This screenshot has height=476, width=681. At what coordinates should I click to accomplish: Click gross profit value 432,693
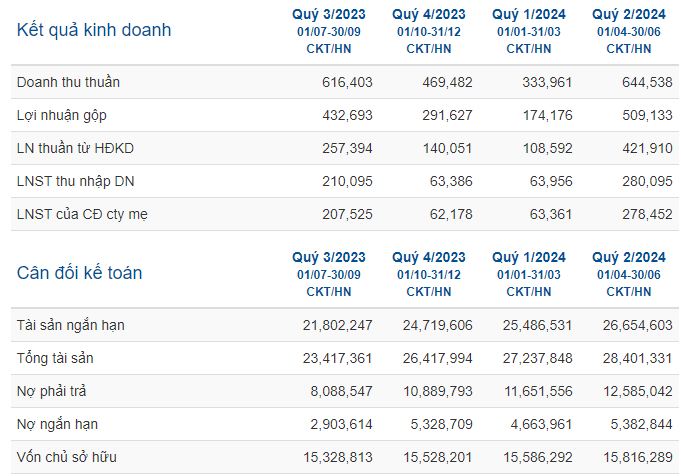coord(347,116)
